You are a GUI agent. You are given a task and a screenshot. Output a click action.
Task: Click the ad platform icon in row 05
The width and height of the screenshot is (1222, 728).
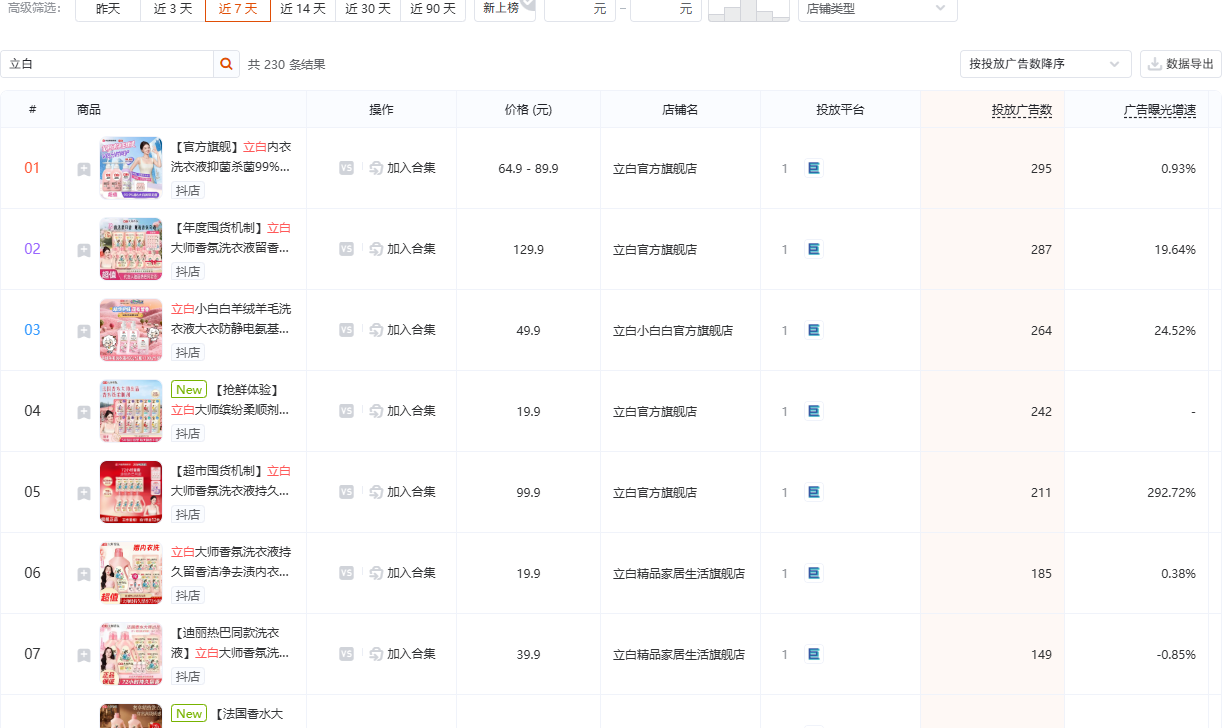coord(813,492)
